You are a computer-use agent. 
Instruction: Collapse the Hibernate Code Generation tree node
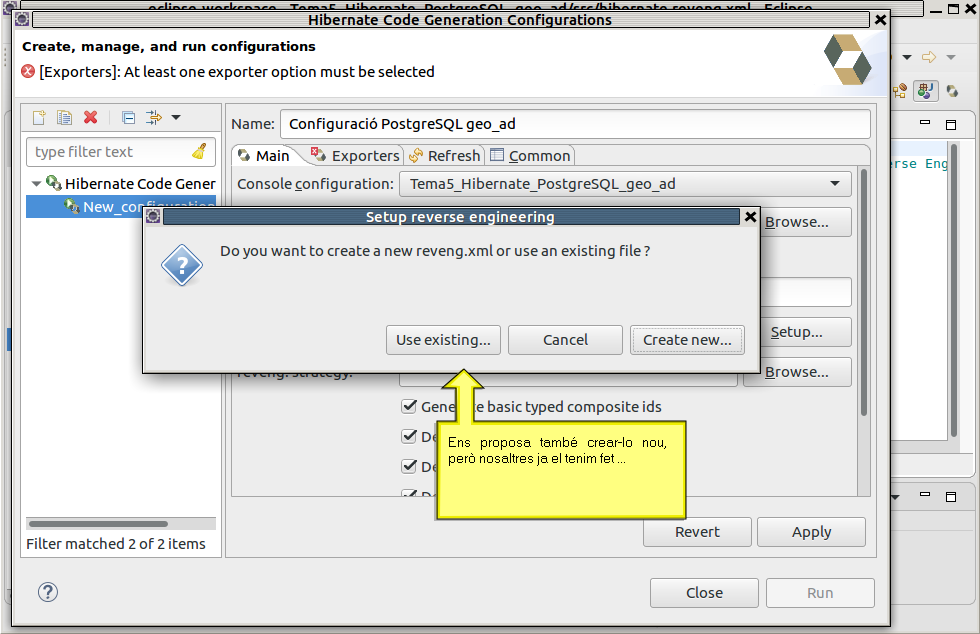click(x=36, y=184)
